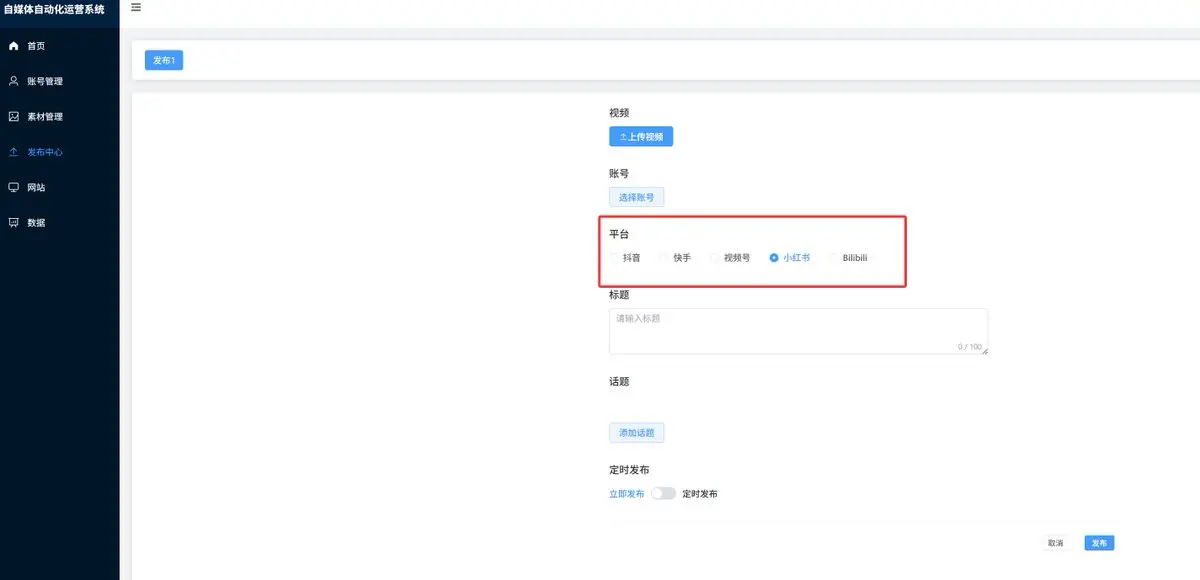Viewport: 1200px width, 580px height.
Task: Click the monitor icon beside 网站
Action: 14,187
